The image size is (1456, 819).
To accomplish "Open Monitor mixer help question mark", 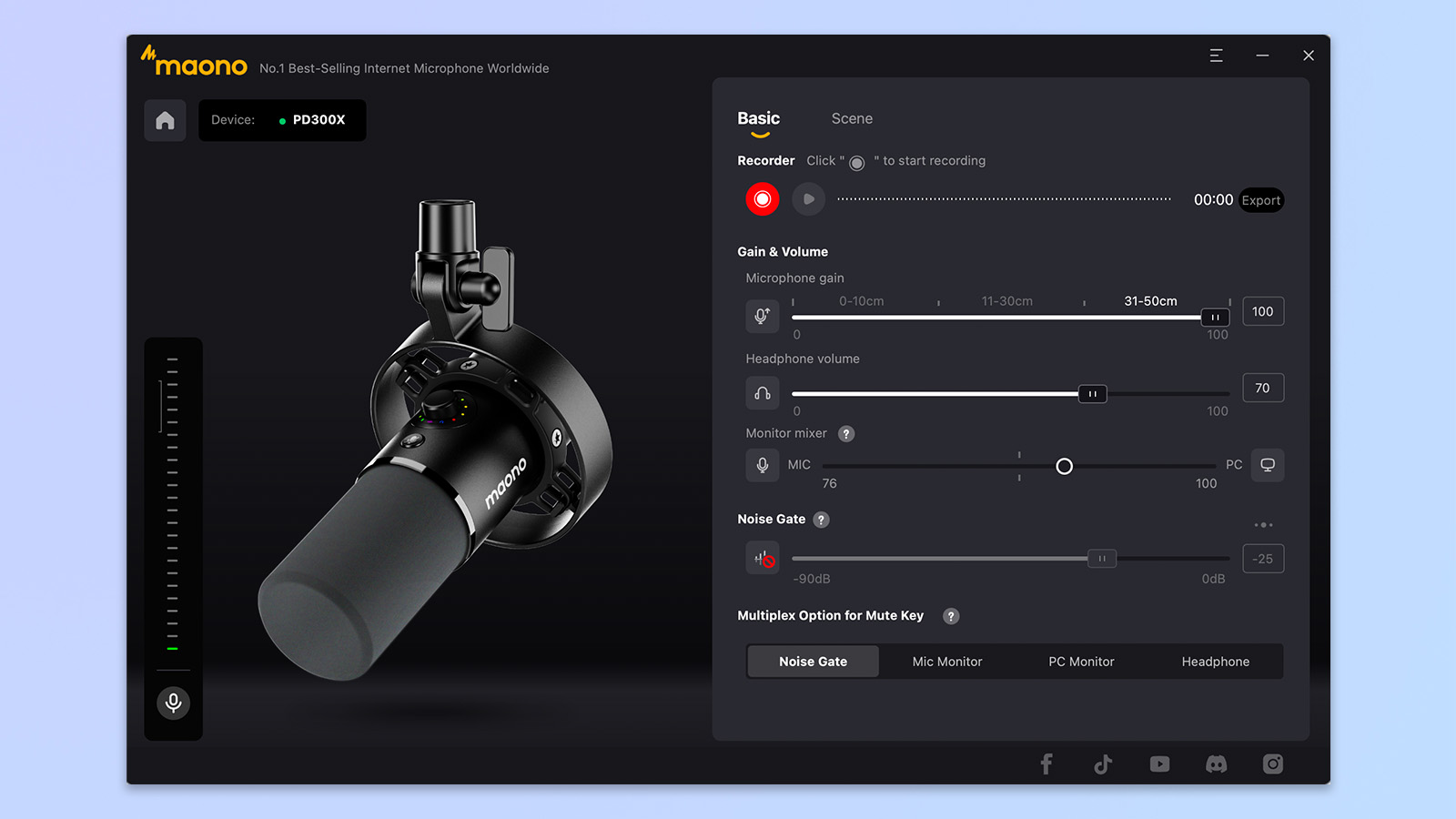I will [x=846, y=434].
